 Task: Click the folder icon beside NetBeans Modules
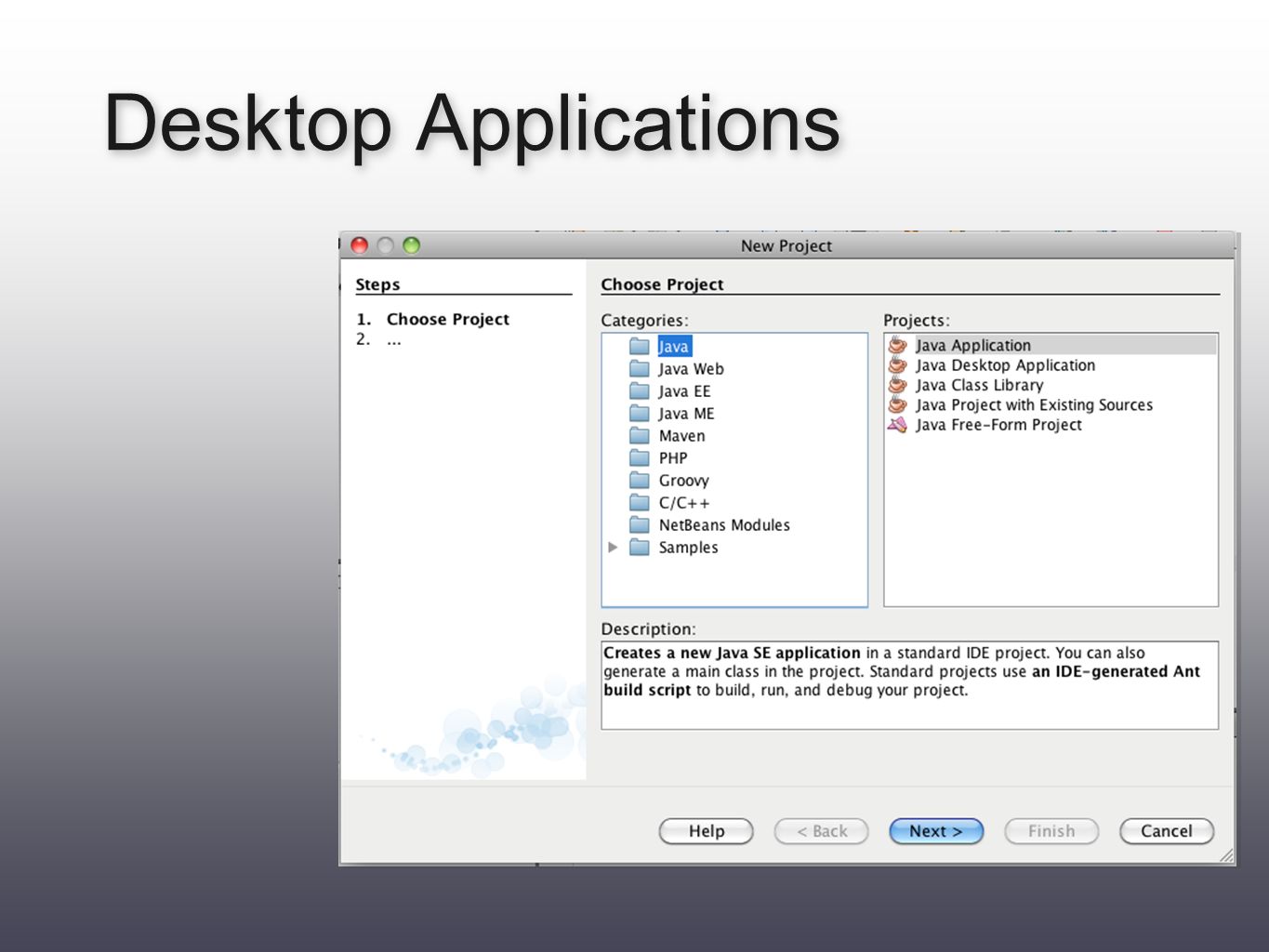(639, 524)
